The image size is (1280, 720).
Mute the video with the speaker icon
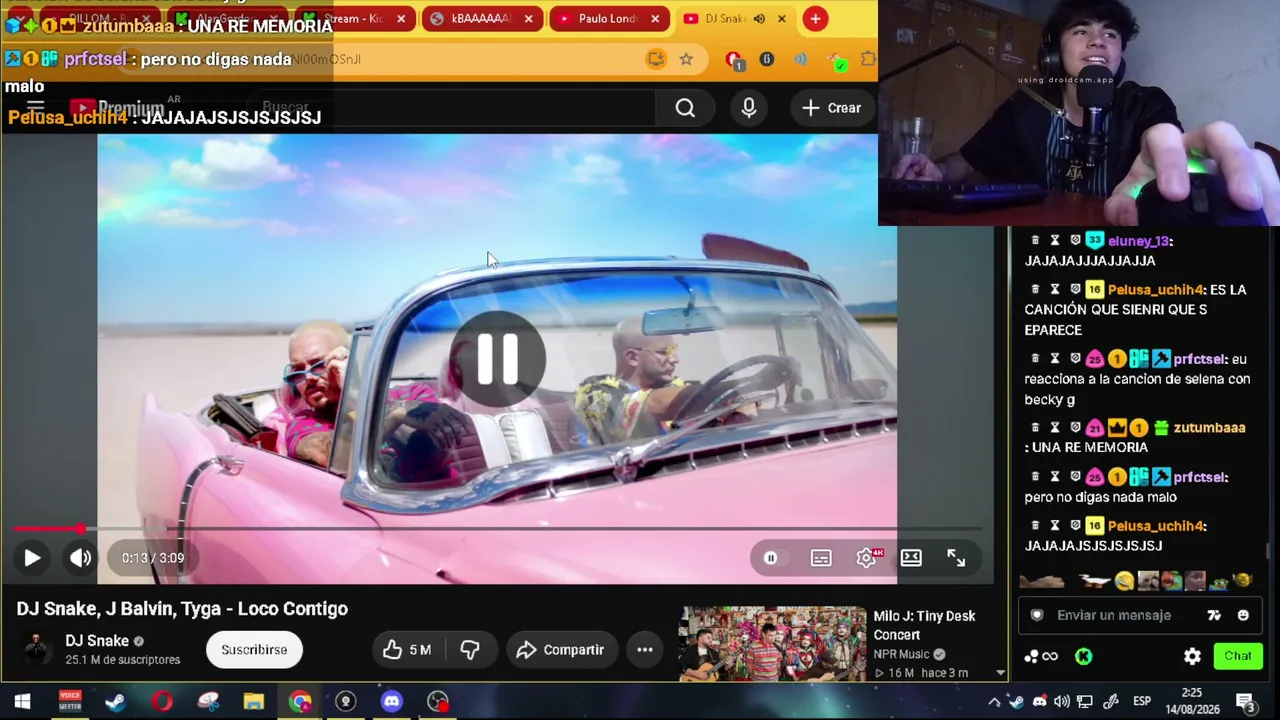81,558
